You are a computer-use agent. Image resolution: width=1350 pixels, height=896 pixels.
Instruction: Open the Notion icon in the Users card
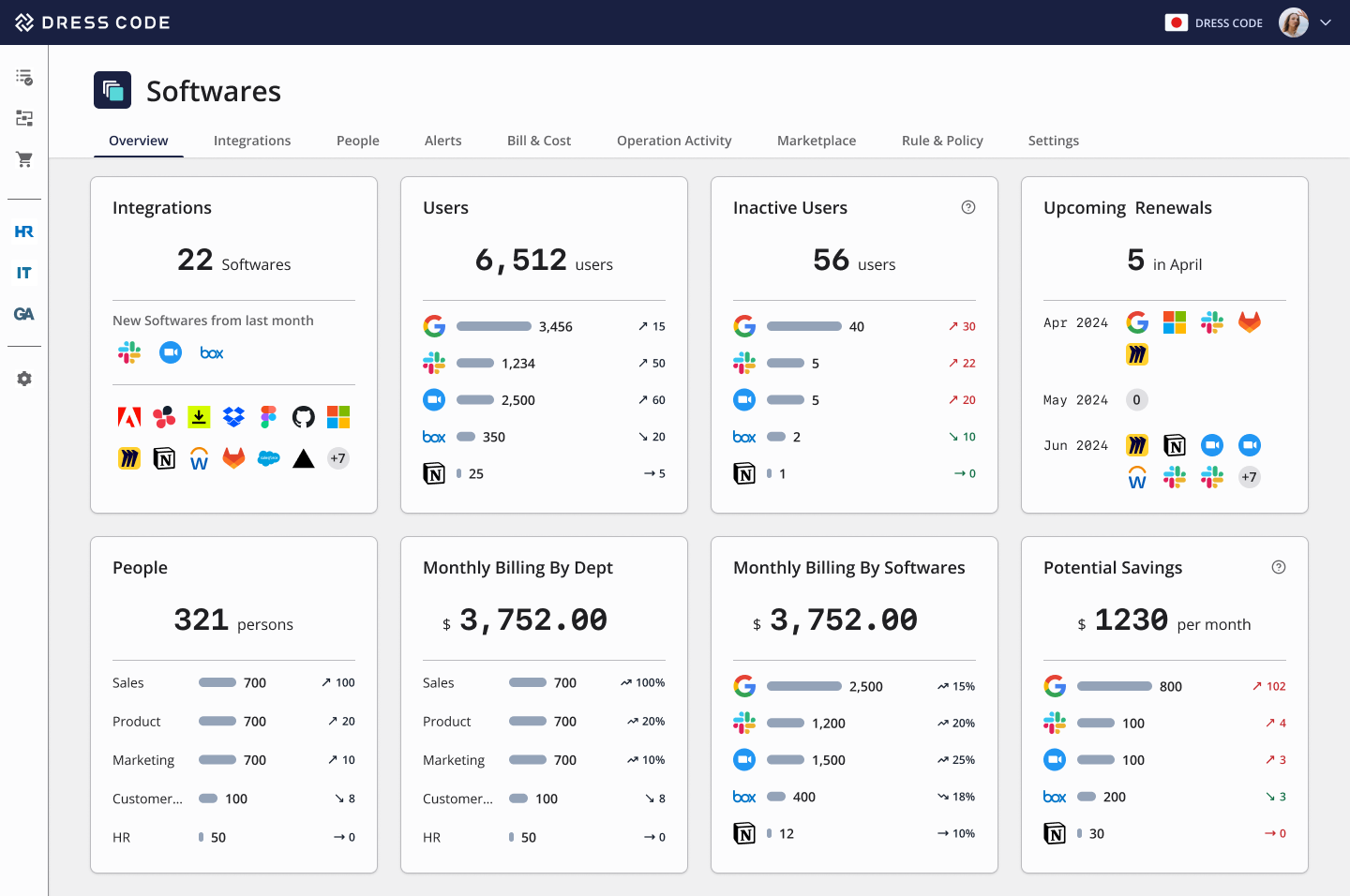click(434, 473)
